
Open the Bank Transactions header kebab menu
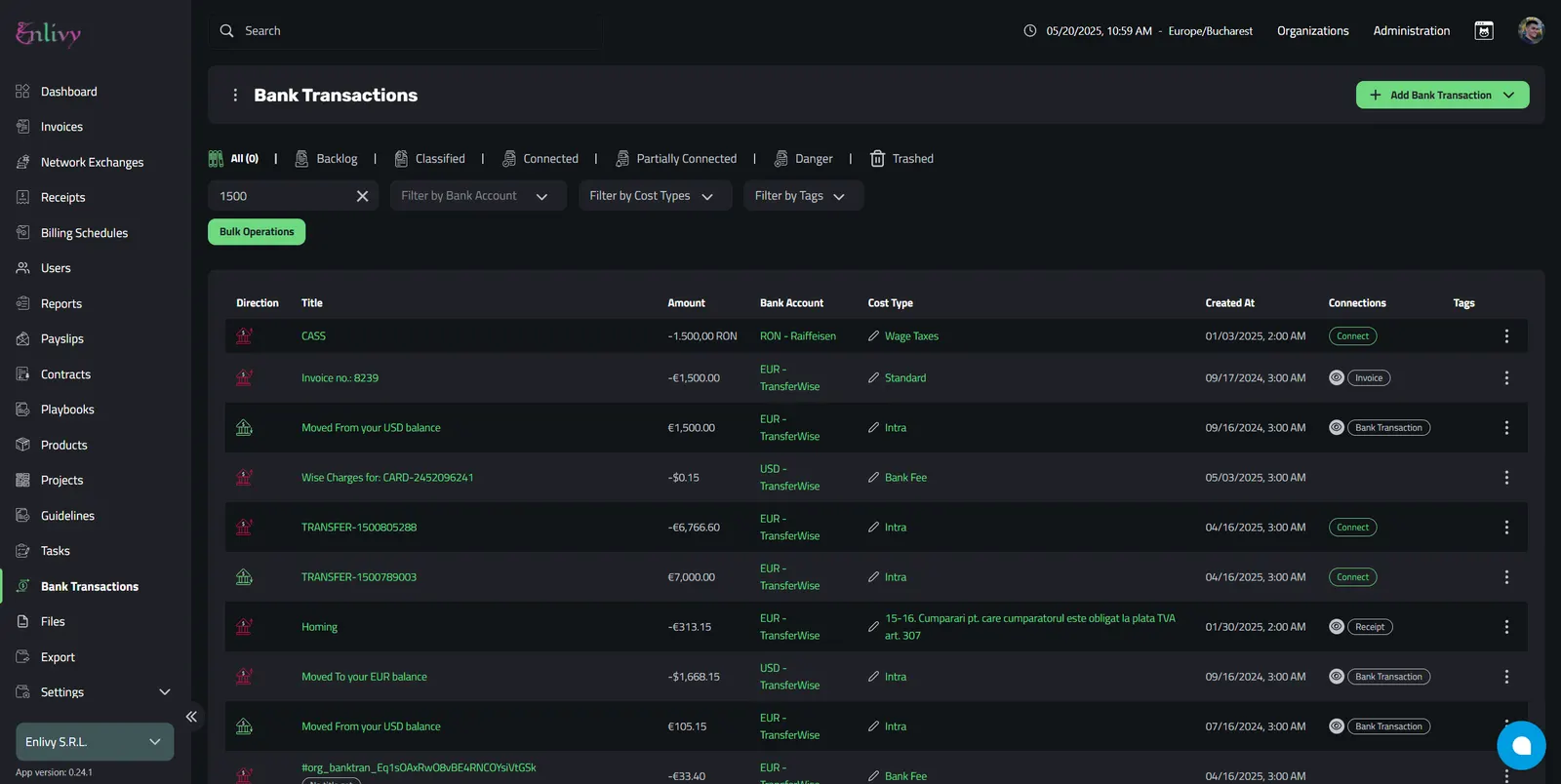(x=234, y=96)
